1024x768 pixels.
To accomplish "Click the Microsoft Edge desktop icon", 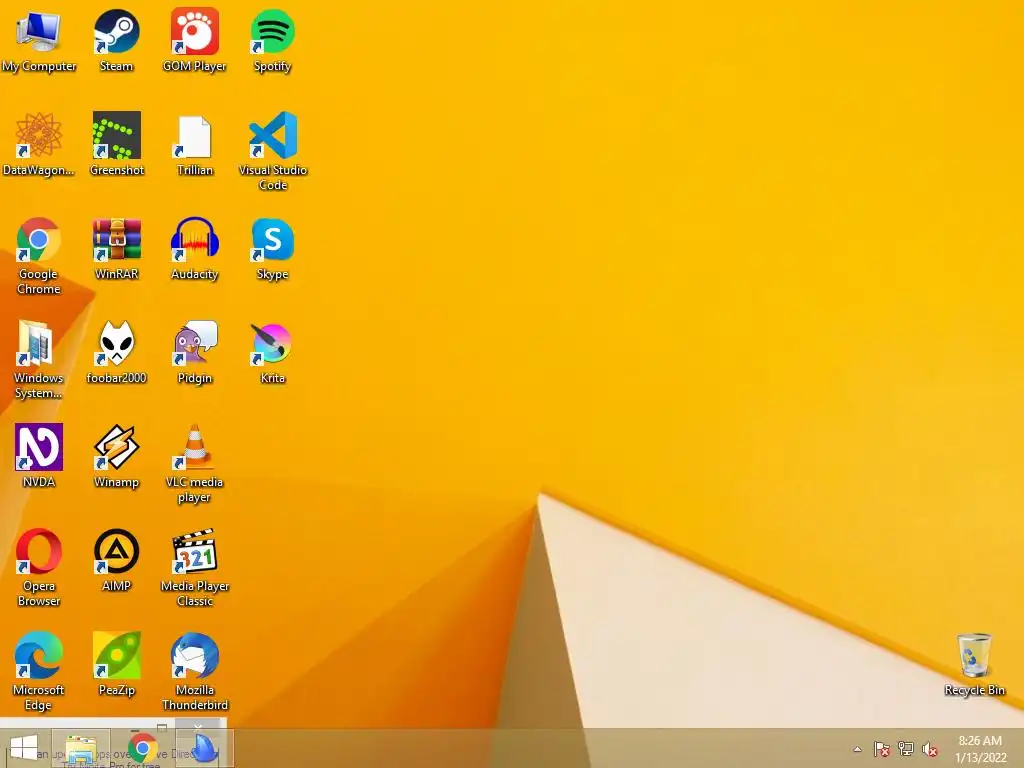I will click(39, 655).
